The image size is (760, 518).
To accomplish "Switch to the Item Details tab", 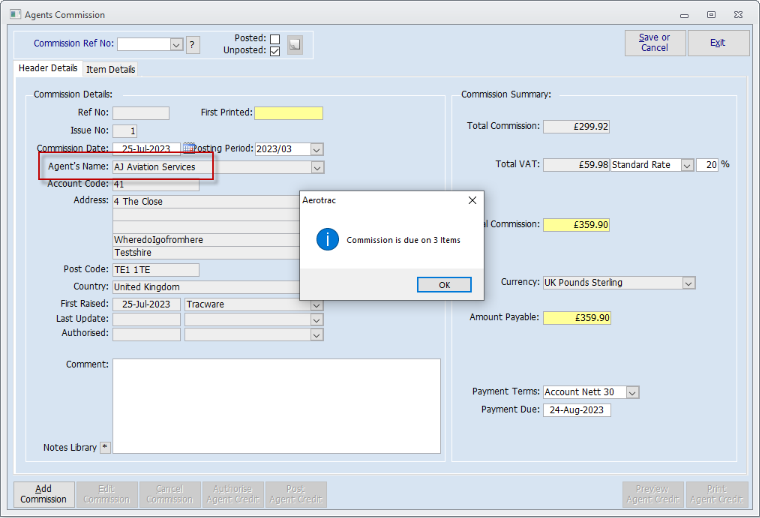I will click(x=111, y=69).
